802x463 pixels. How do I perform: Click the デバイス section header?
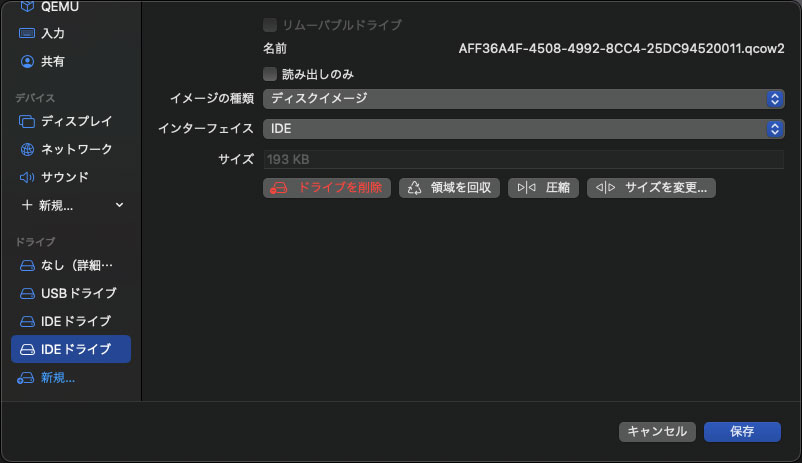point(35,98)
